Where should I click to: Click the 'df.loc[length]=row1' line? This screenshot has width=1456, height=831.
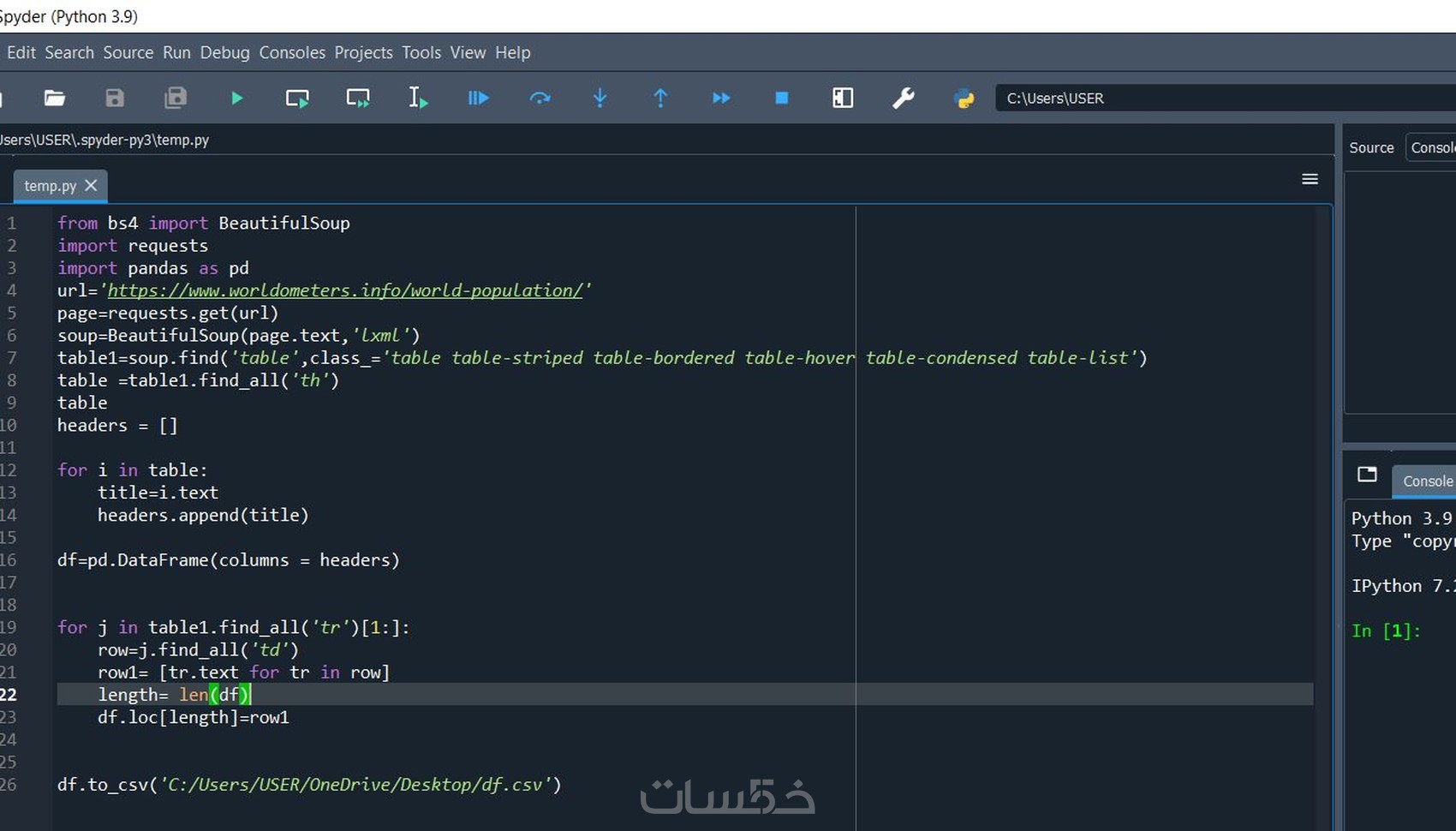(x=194, y=718)
